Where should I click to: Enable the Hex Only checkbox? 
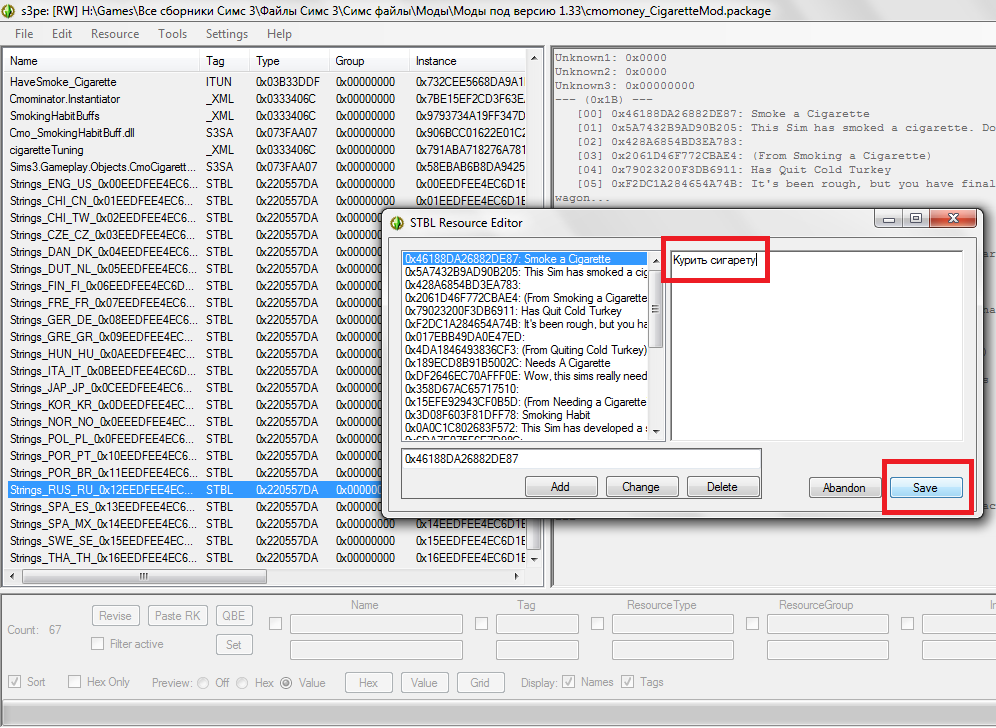(75, 682)
